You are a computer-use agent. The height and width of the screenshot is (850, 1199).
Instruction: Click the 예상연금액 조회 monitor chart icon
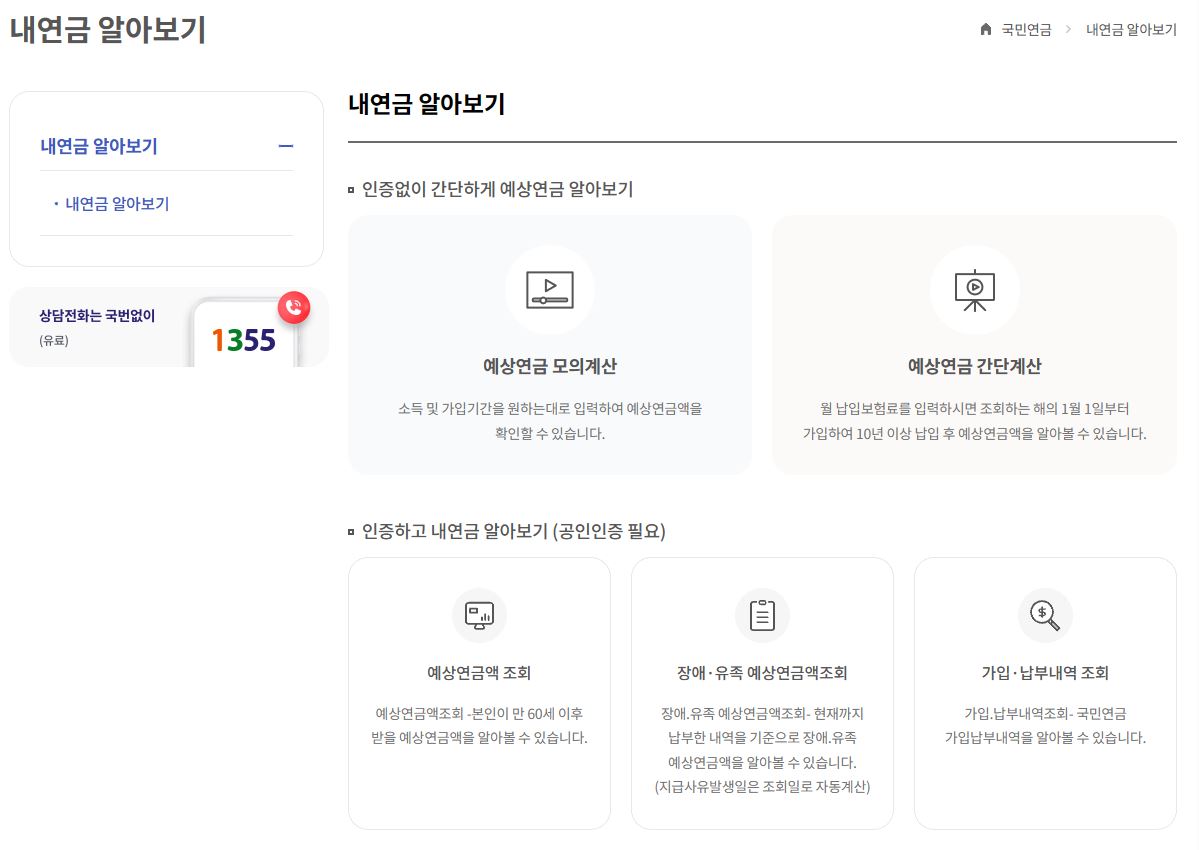pos(479,615)
